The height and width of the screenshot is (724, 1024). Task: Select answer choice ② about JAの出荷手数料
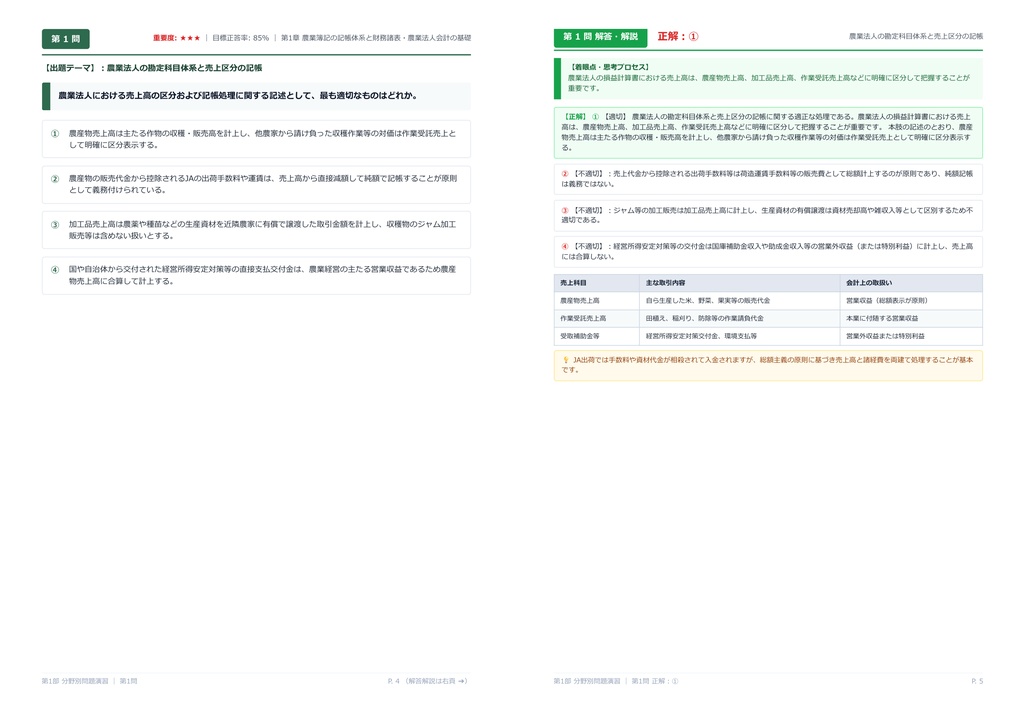pyautogui.click(x=257, y=184)
